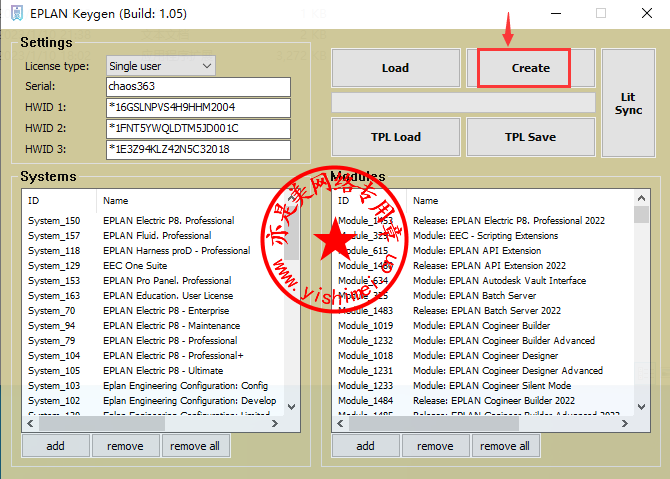Click the Systems list scroll-down arrow
Viewport: 670px width, 479px height.
point(291,406)
